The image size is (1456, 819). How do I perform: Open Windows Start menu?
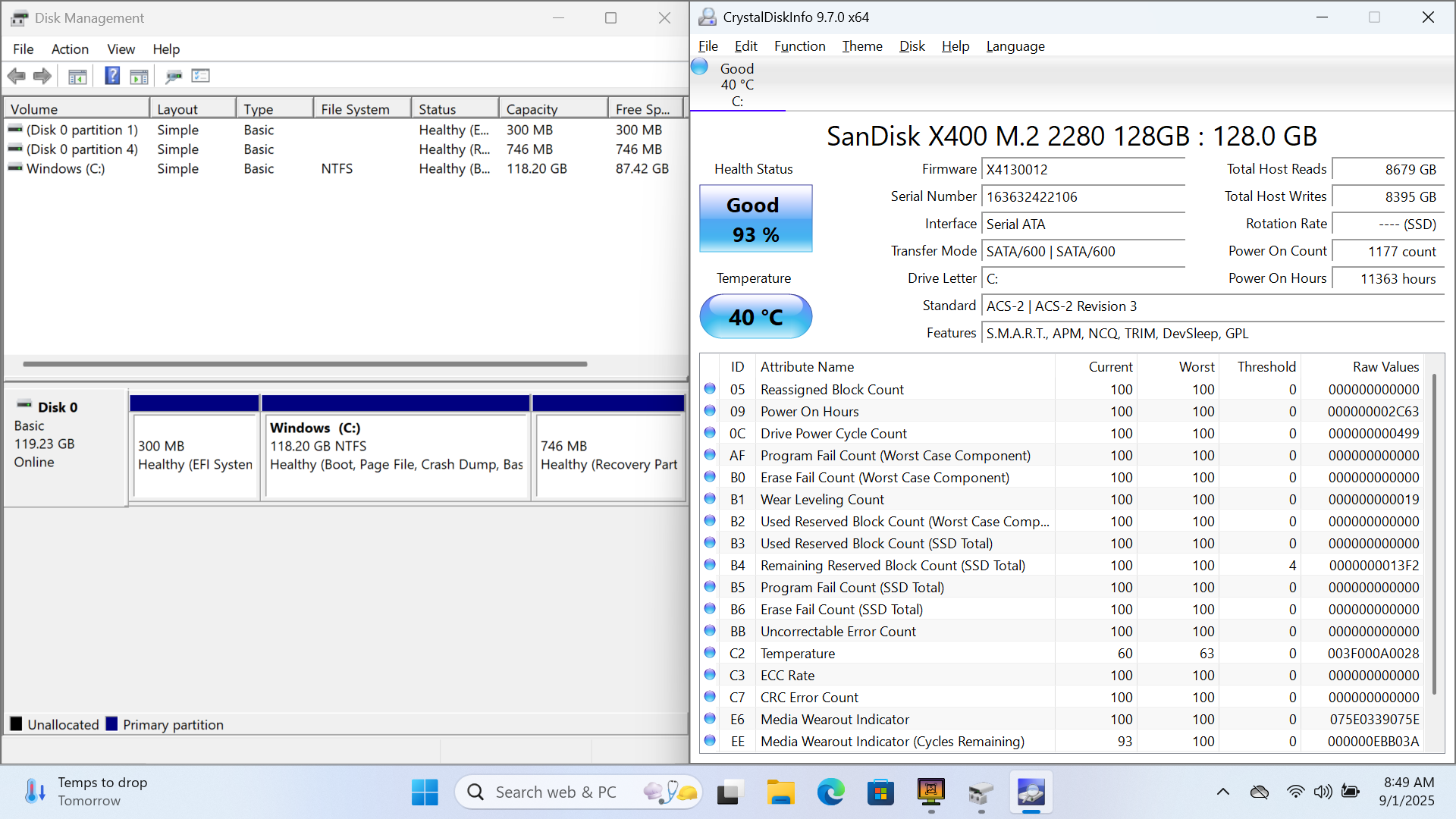pyautogui.click(x=425, y=792)
